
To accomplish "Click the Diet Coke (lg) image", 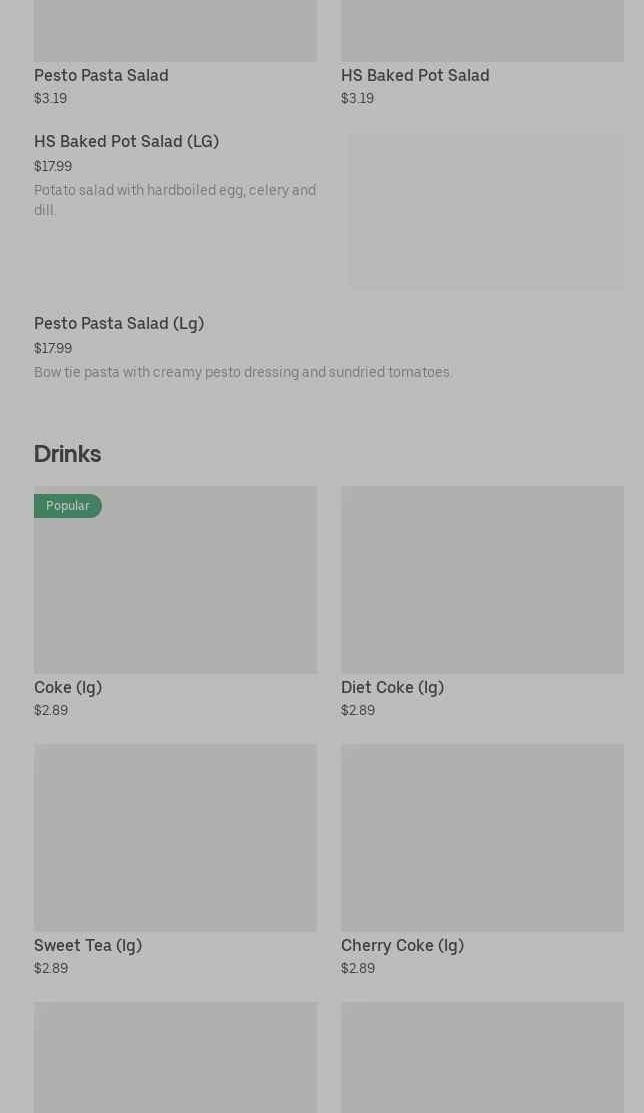I will (x=482, y=580).
